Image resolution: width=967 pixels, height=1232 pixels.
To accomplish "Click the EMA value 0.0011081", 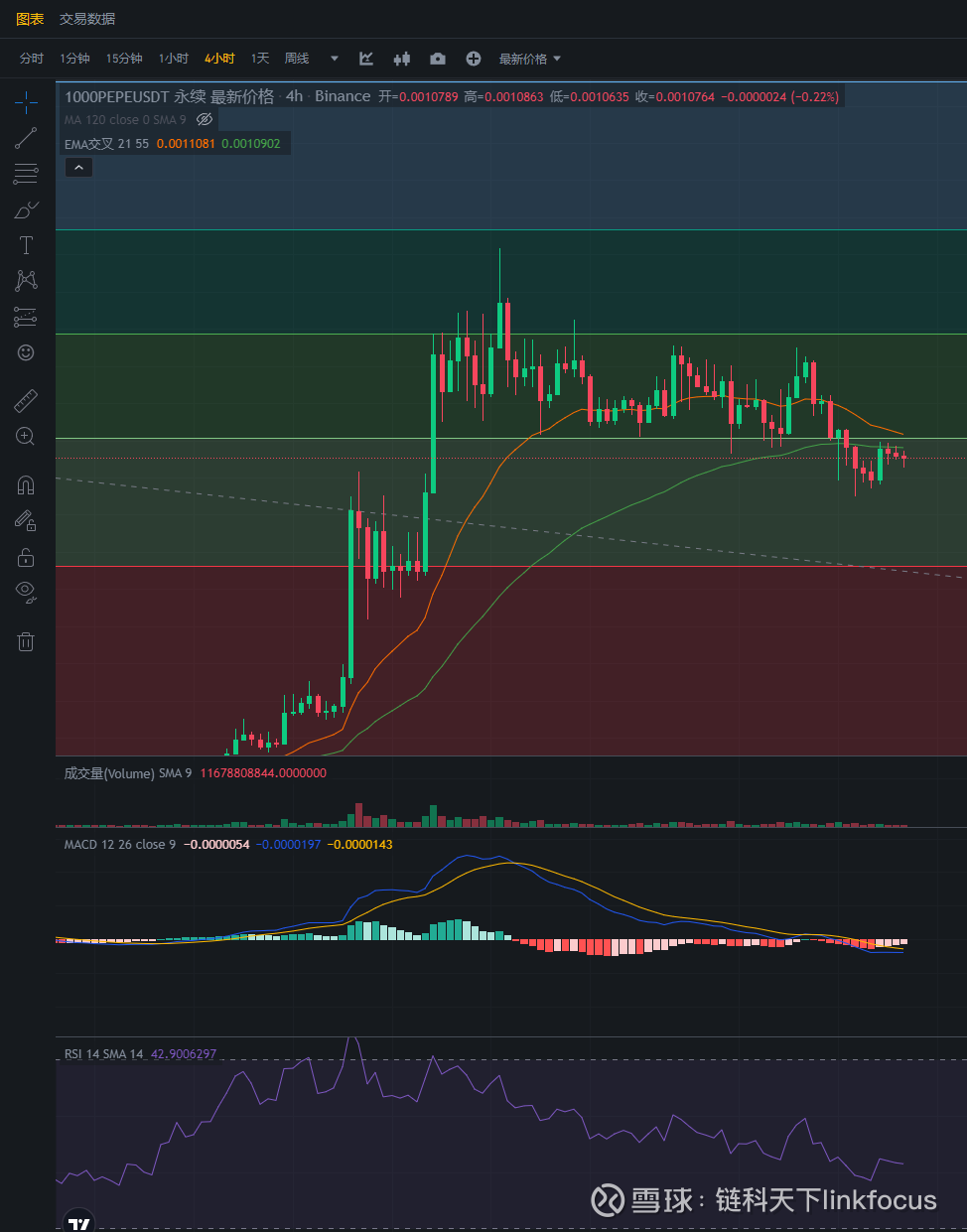I will 186,144.
